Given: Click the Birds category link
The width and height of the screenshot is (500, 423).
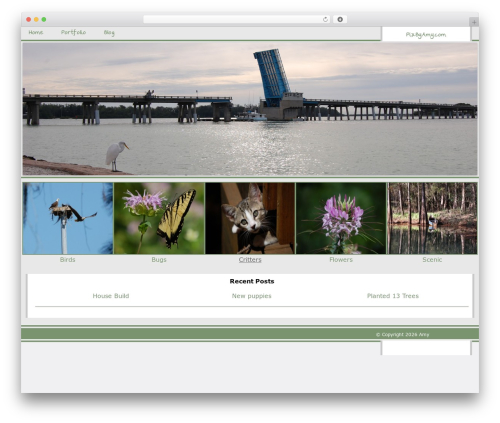Looking at the screenshot, I should click(x=68, y=260).
